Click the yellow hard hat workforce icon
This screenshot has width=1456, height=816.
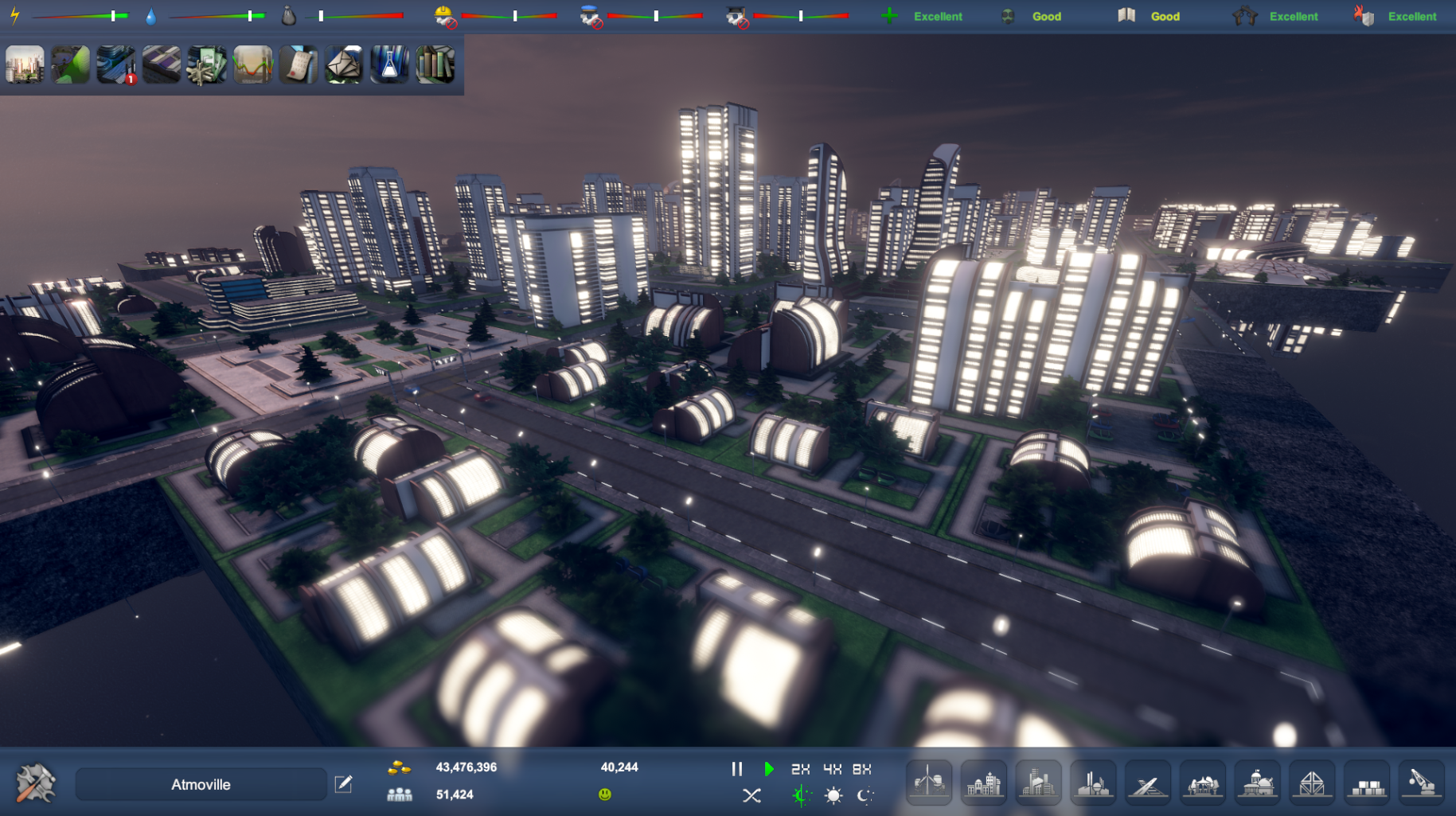pos(445,16)
